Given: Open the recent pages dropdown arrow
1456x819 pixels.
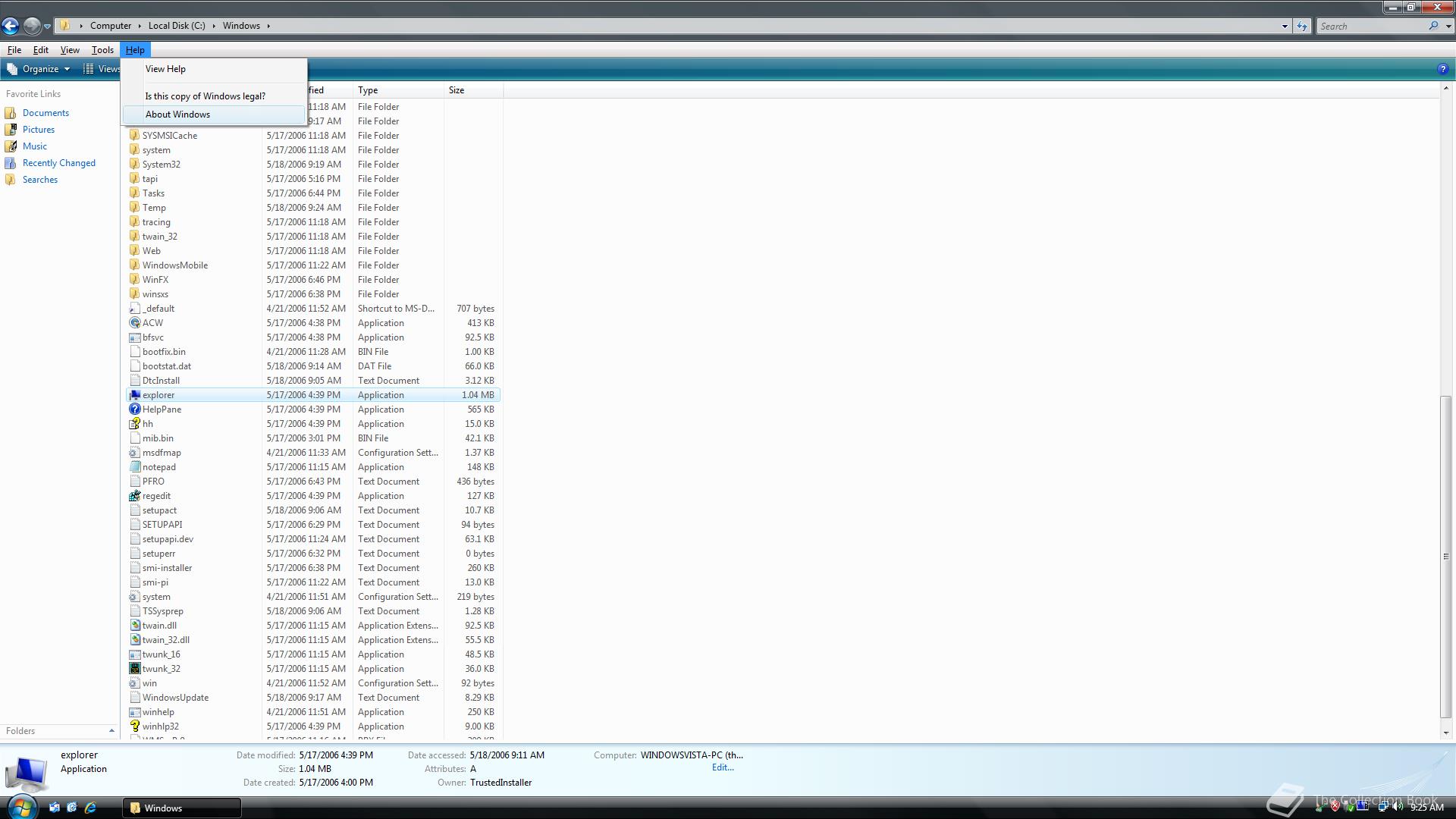Looking at the screenshot, I should tap(47, 27).
